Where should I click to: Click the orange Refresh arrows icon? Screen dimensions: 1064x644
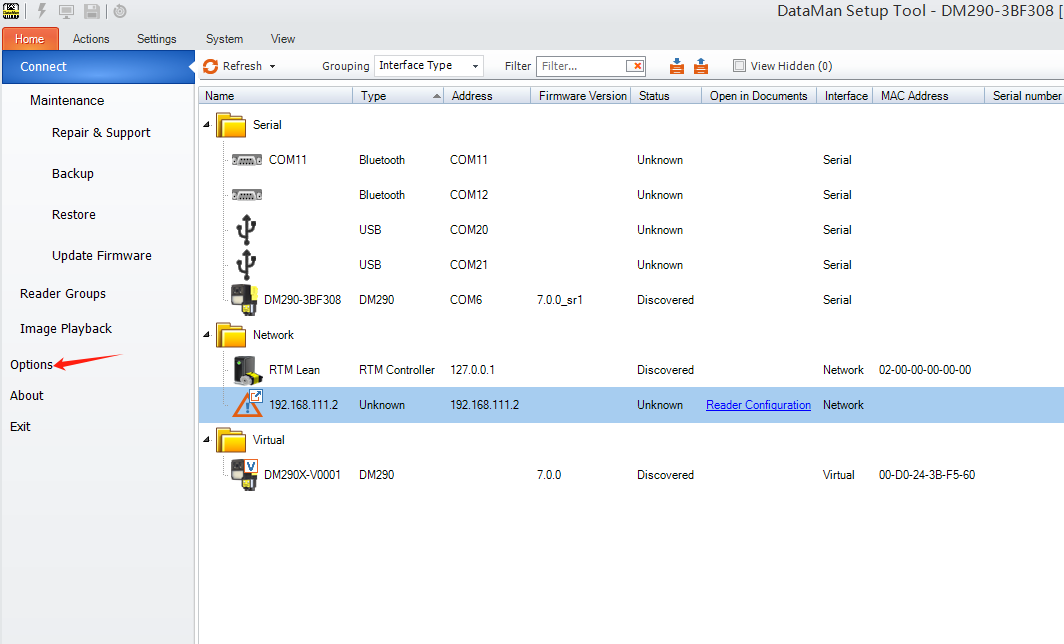[210, 66]
